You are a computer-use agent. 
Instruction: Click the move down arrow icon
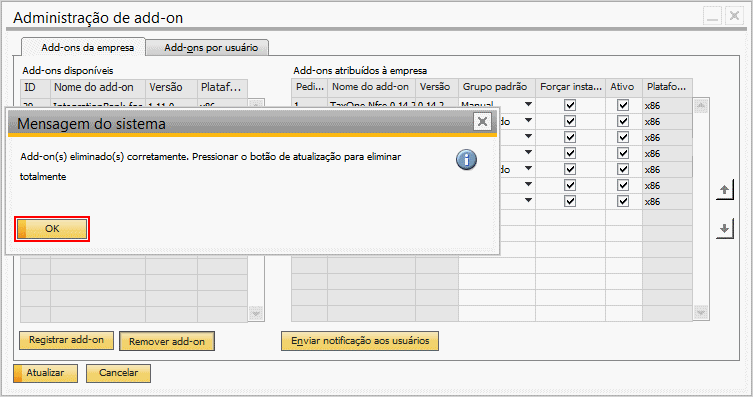pyautogui.click(x=725, y=228)
